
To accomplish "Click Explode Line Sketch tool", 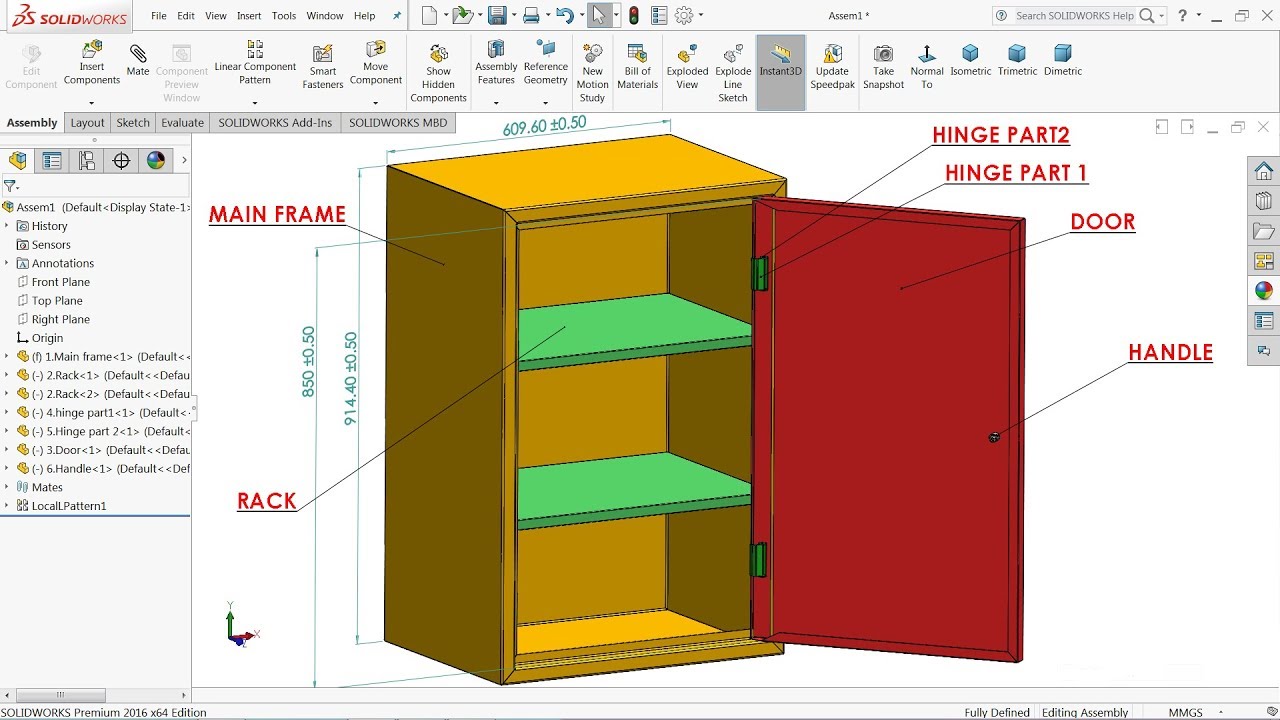I will (x=733, y=73).
